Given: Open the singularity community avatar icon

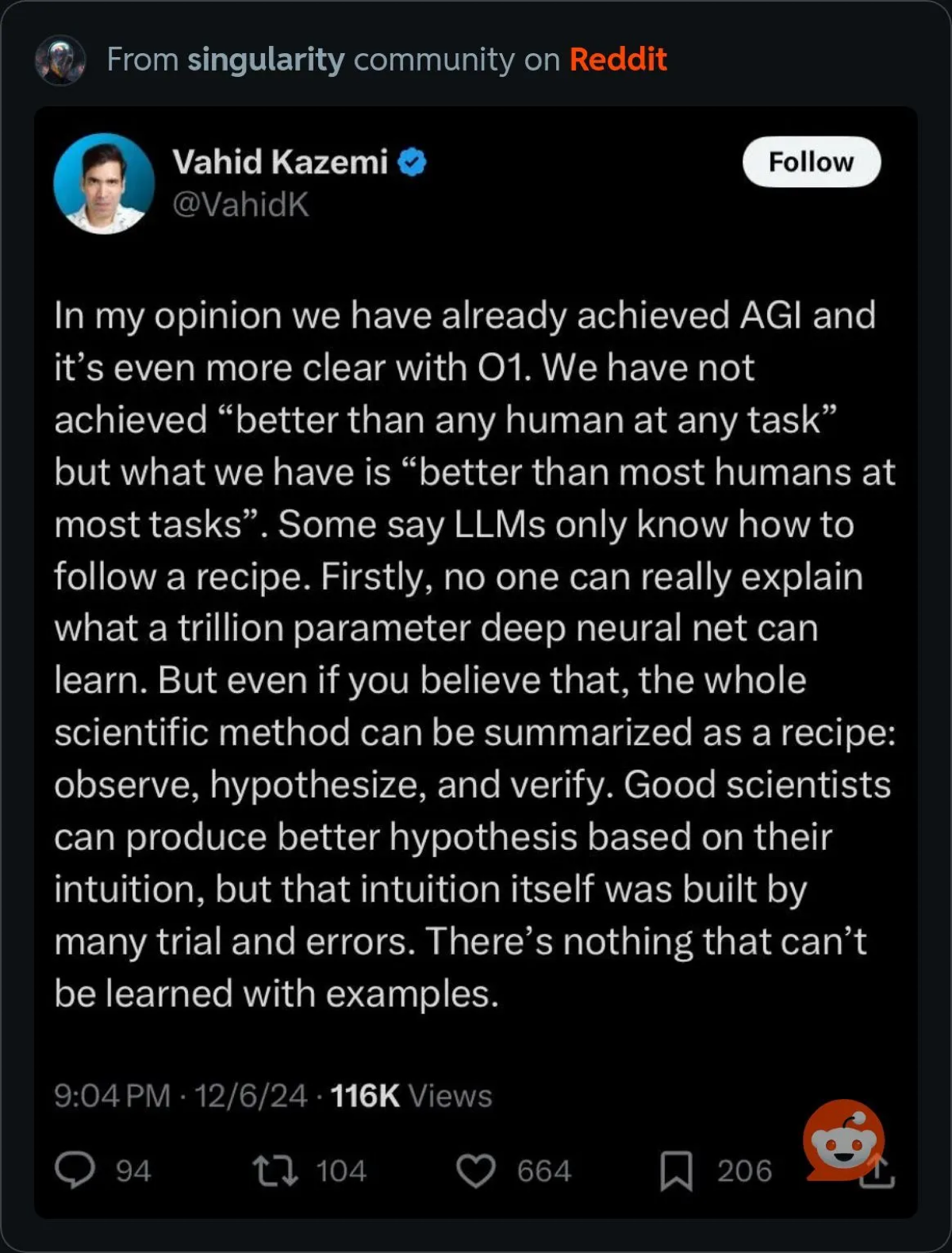Looking at the screenshot, I should click(60, 60).
